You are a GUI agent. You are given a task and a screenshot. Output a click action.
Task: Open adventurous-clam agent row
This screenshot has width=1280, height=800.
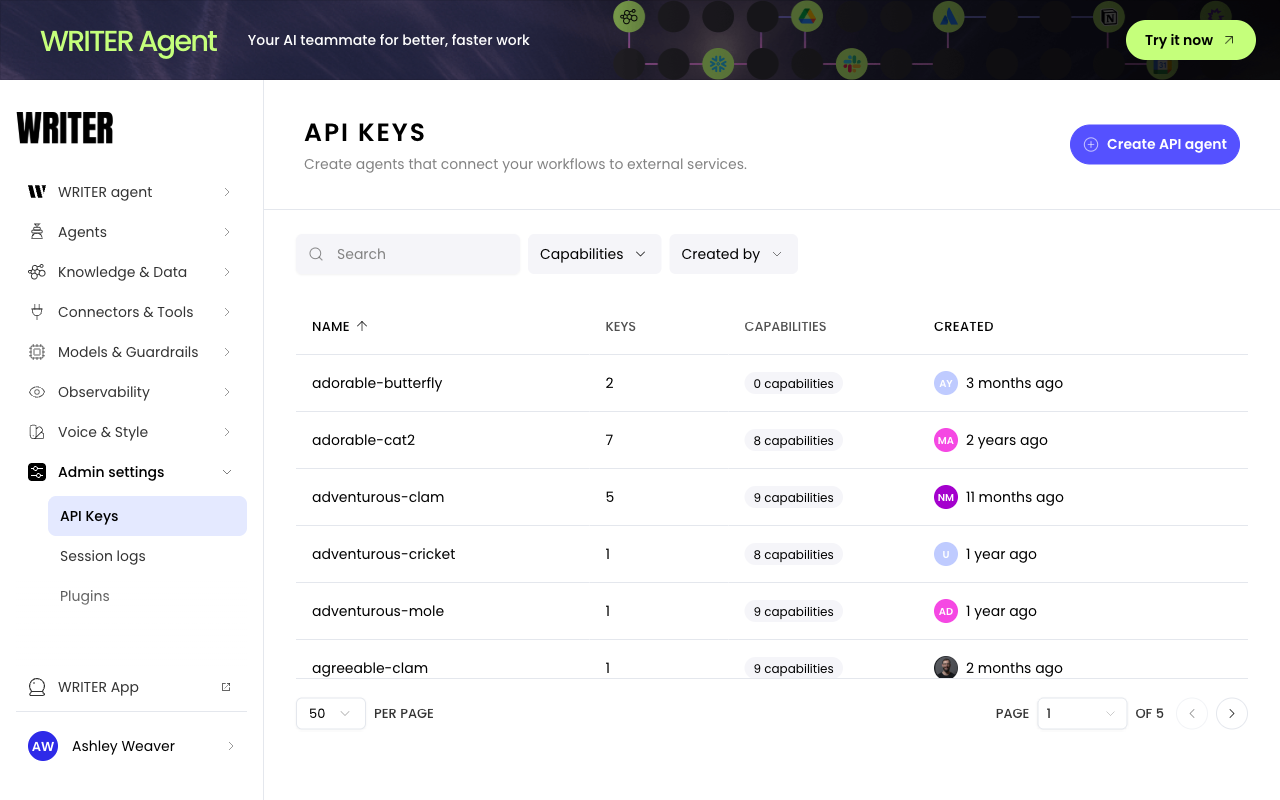[772, 497]
